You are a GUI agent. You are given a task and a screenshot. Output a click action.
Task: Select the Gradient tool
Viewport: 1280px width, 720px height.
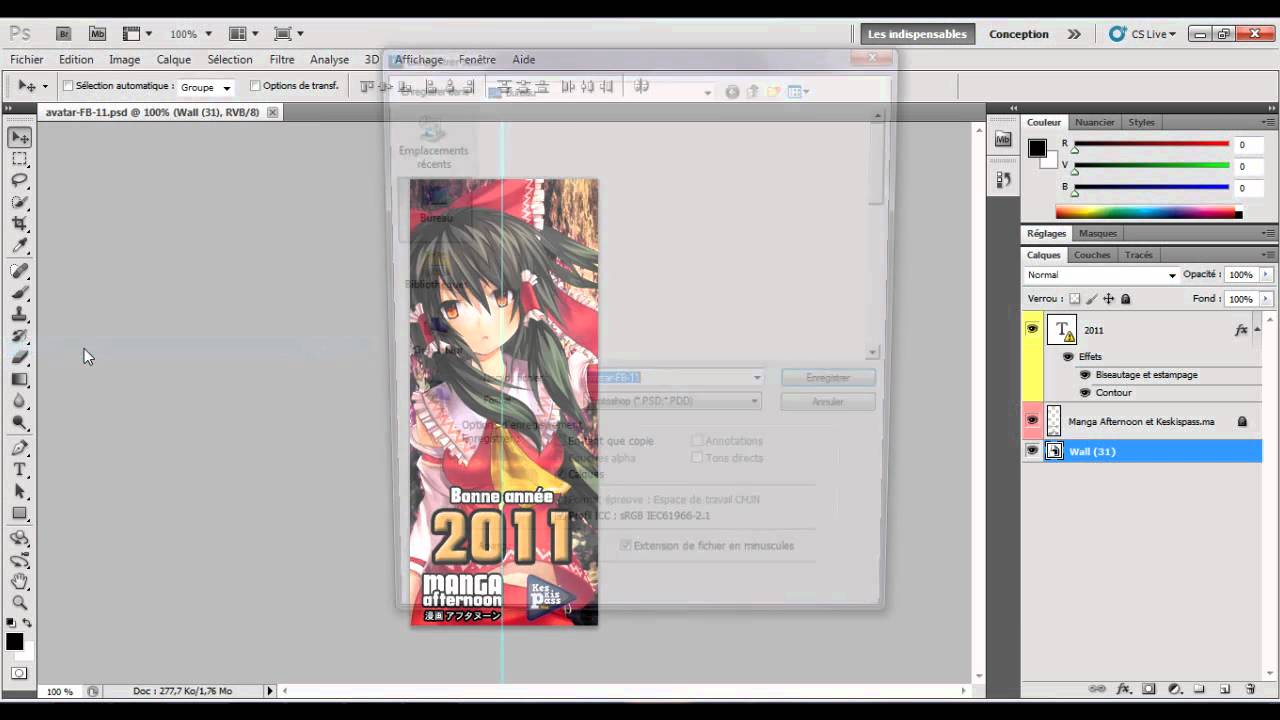[x=20, y=379]
